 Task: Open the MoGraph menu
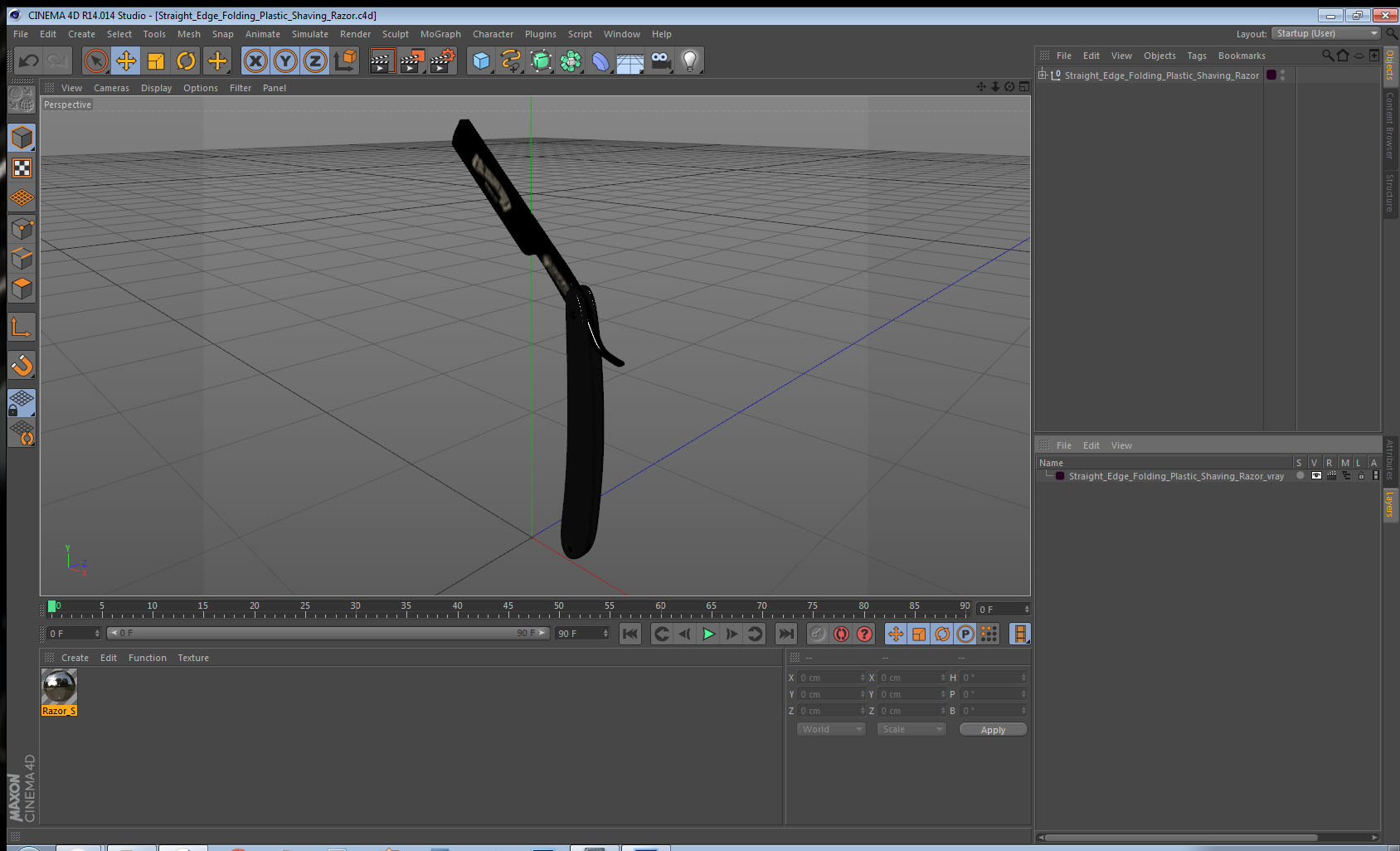[440, 34]
